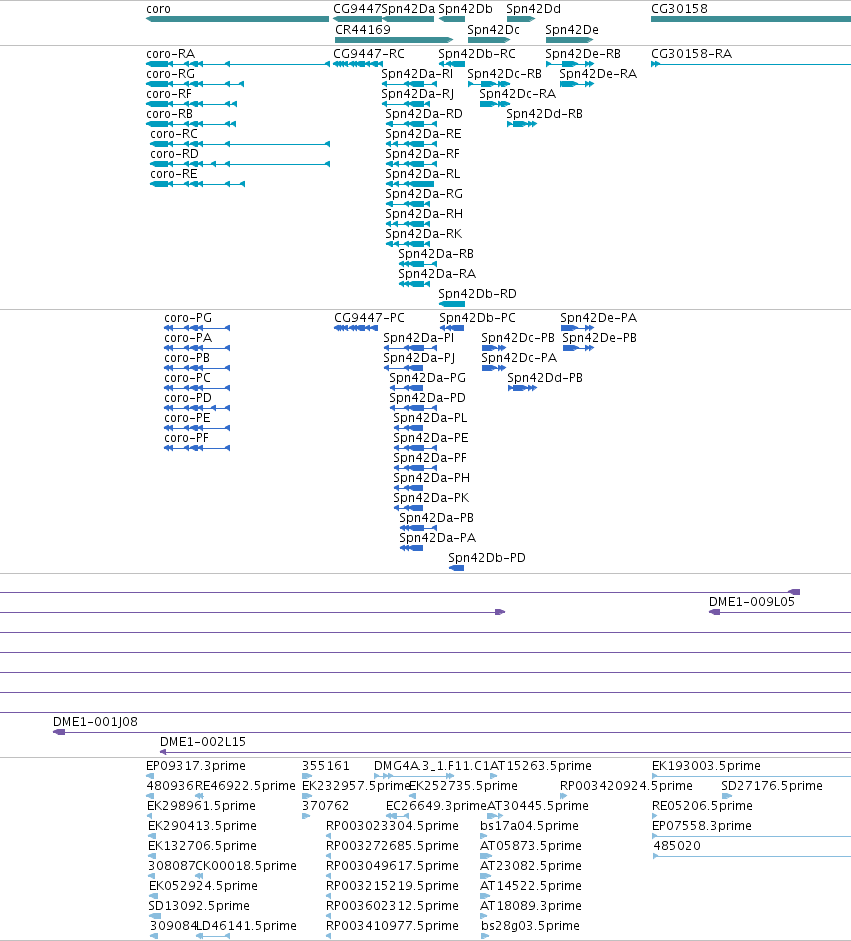The image size is (851, 941).
Task: Select the CG30158 gene bar
Action: click(x=751, y=19)
